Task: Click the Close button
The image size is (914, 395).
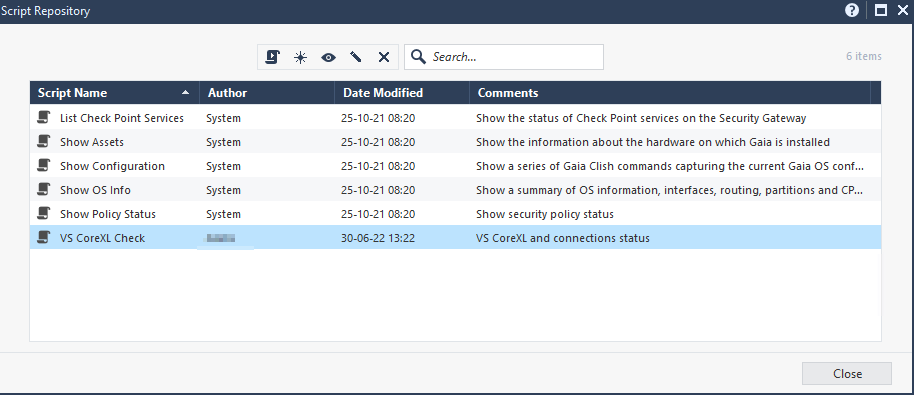Action: point(846,374)
